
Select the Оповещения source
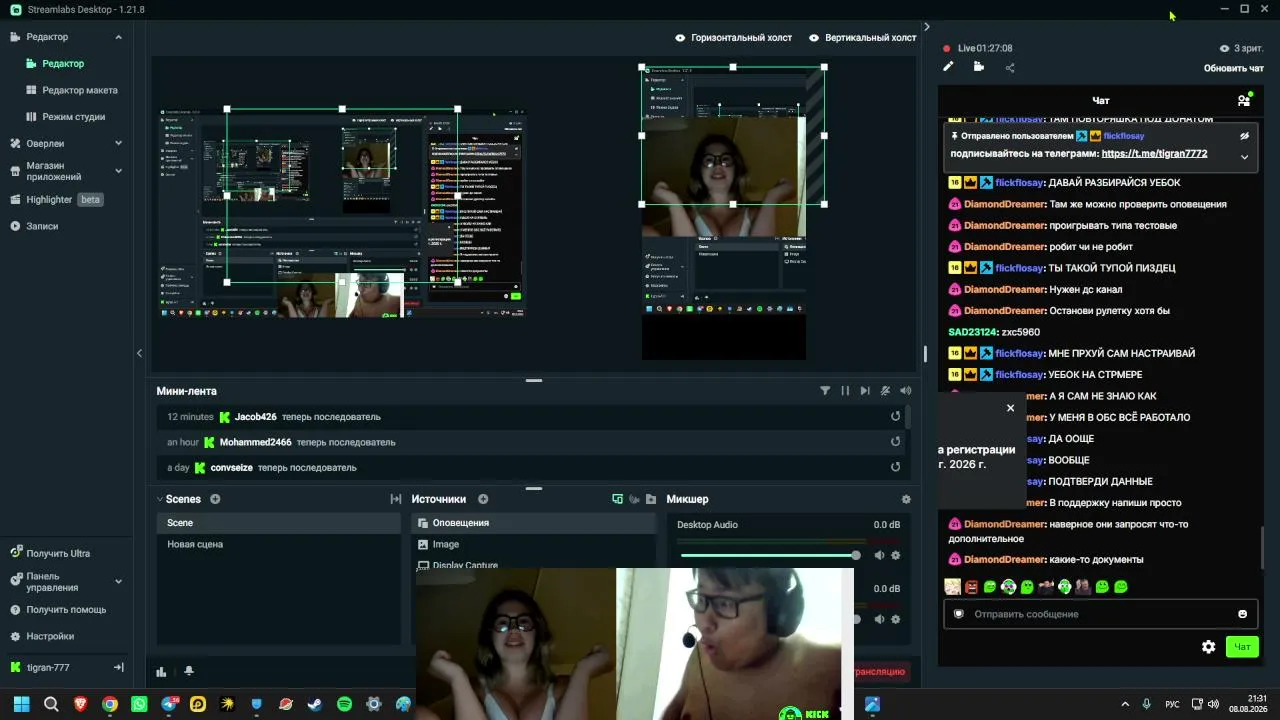click(533, 523)
